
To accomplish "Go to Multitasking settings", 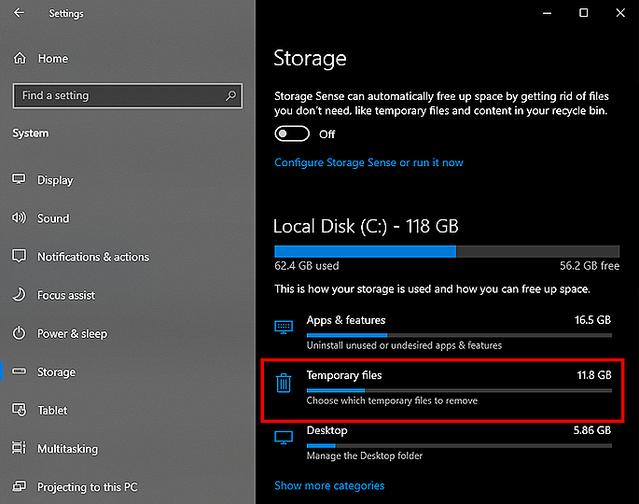I will 67,449.
